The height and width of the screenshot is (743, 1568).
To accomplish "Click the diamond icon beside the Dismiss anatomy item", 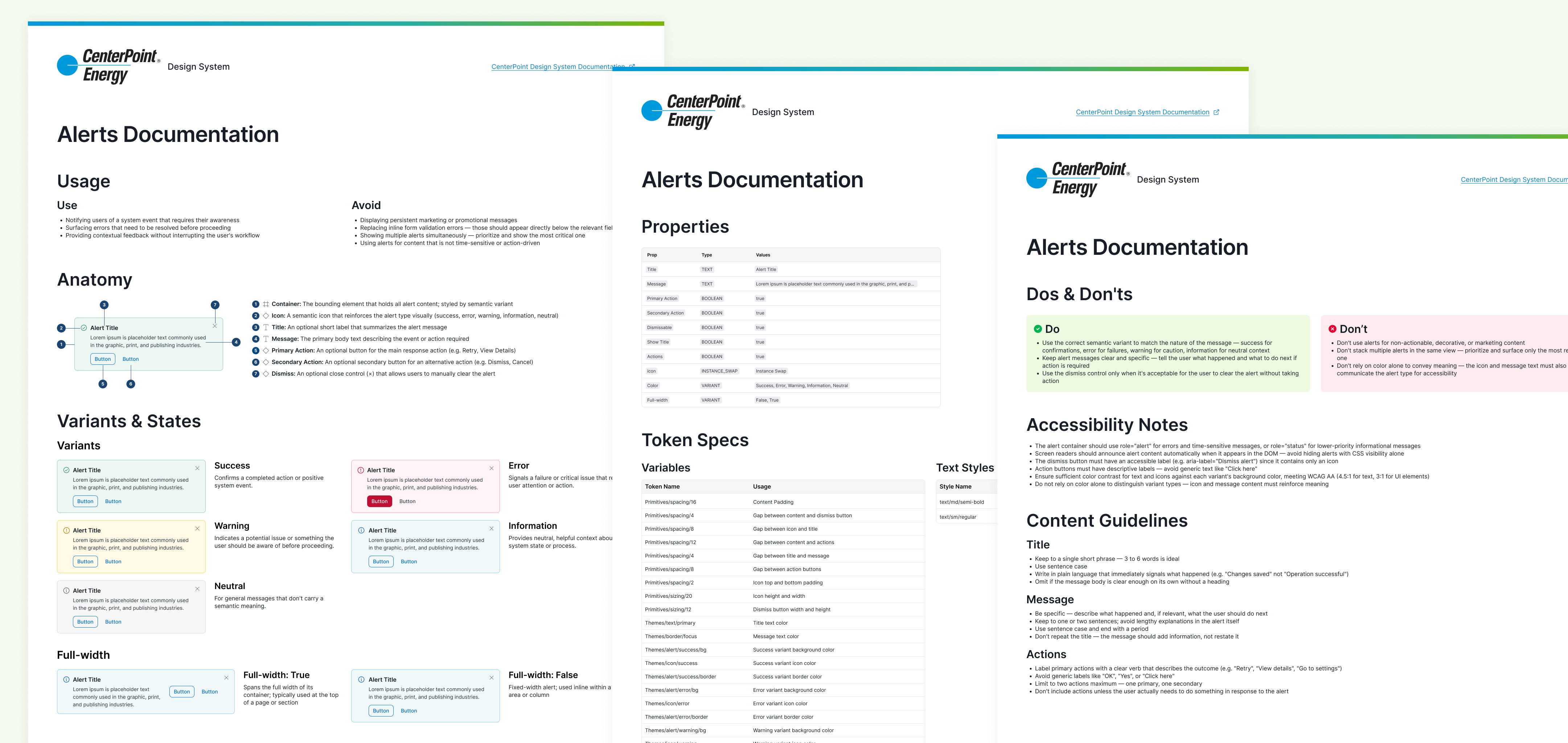I will pyautogui.click(x=266, y=374).
